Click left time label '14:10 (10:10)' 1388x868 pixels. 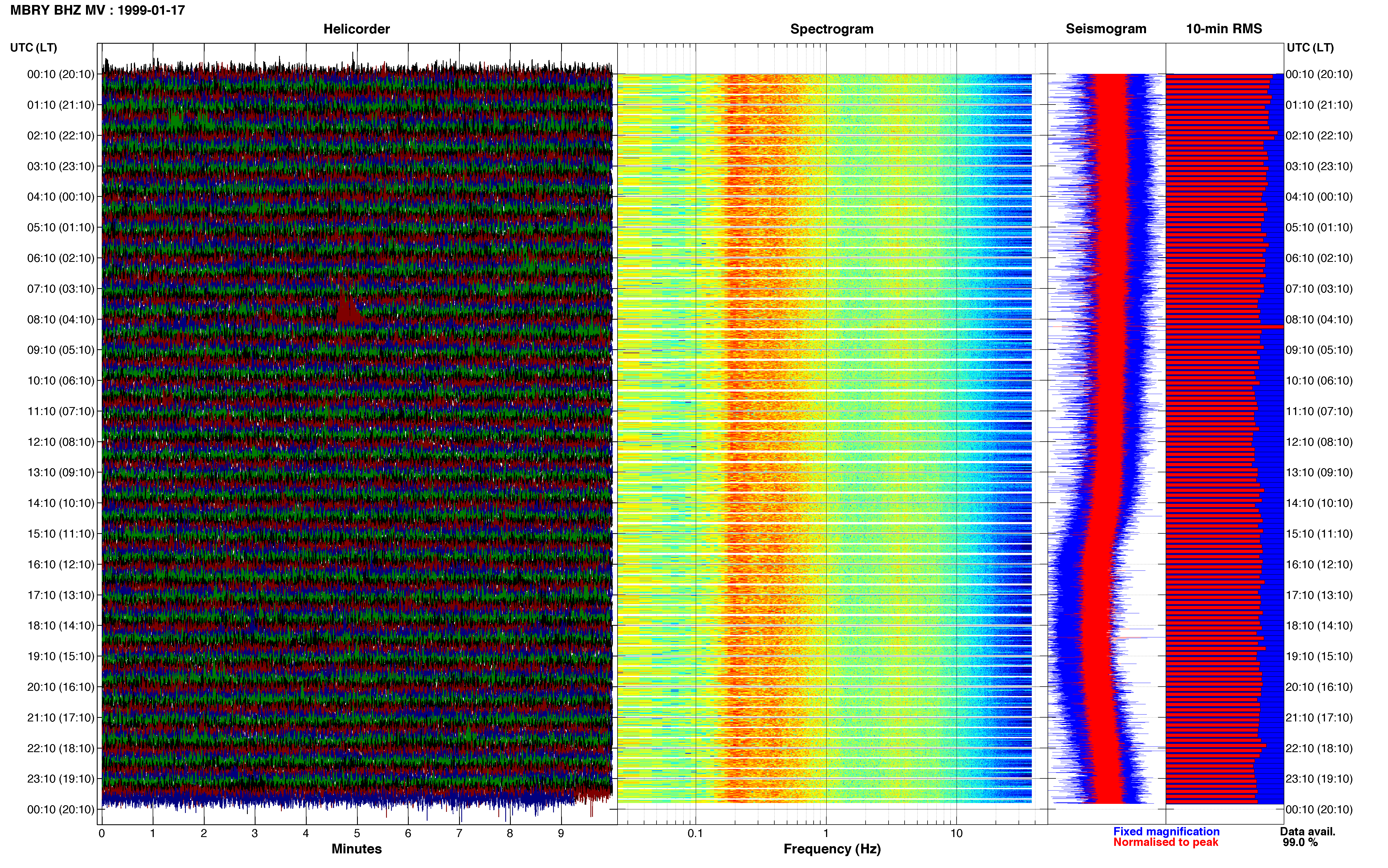61,504
